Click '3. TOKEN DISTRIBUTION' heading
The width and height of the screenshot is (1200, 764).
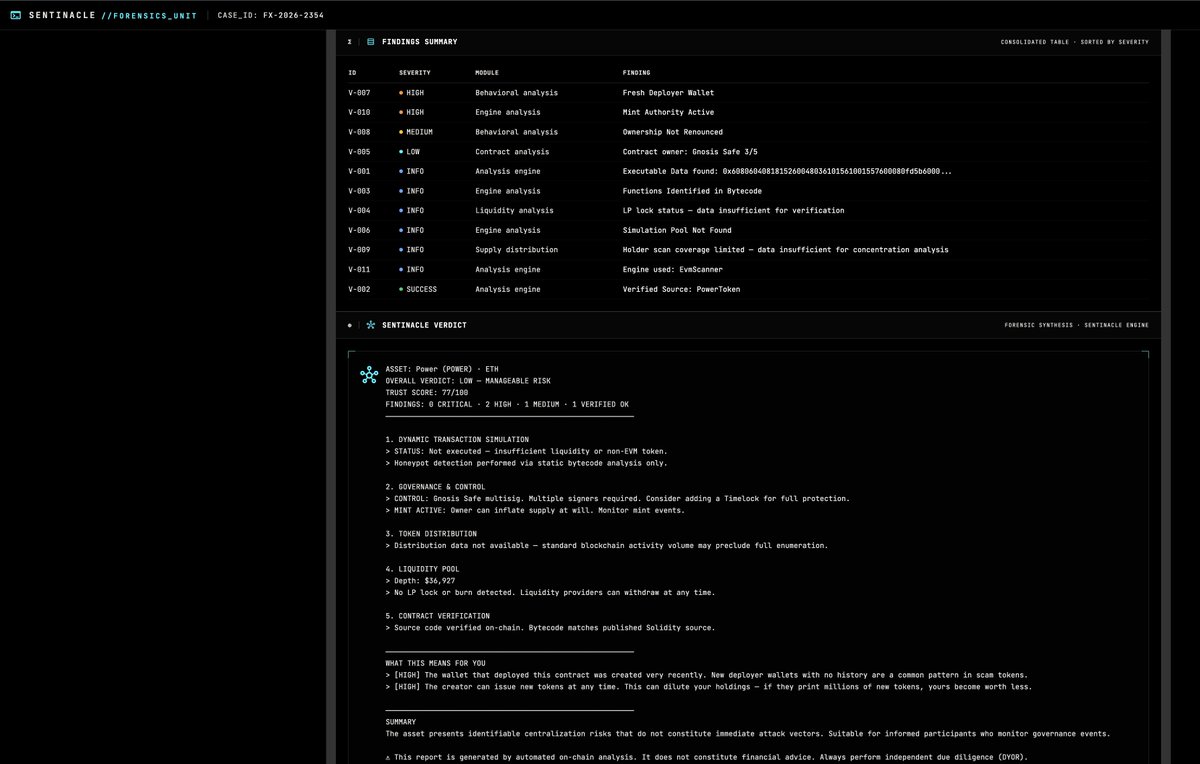tap(431, 534)
